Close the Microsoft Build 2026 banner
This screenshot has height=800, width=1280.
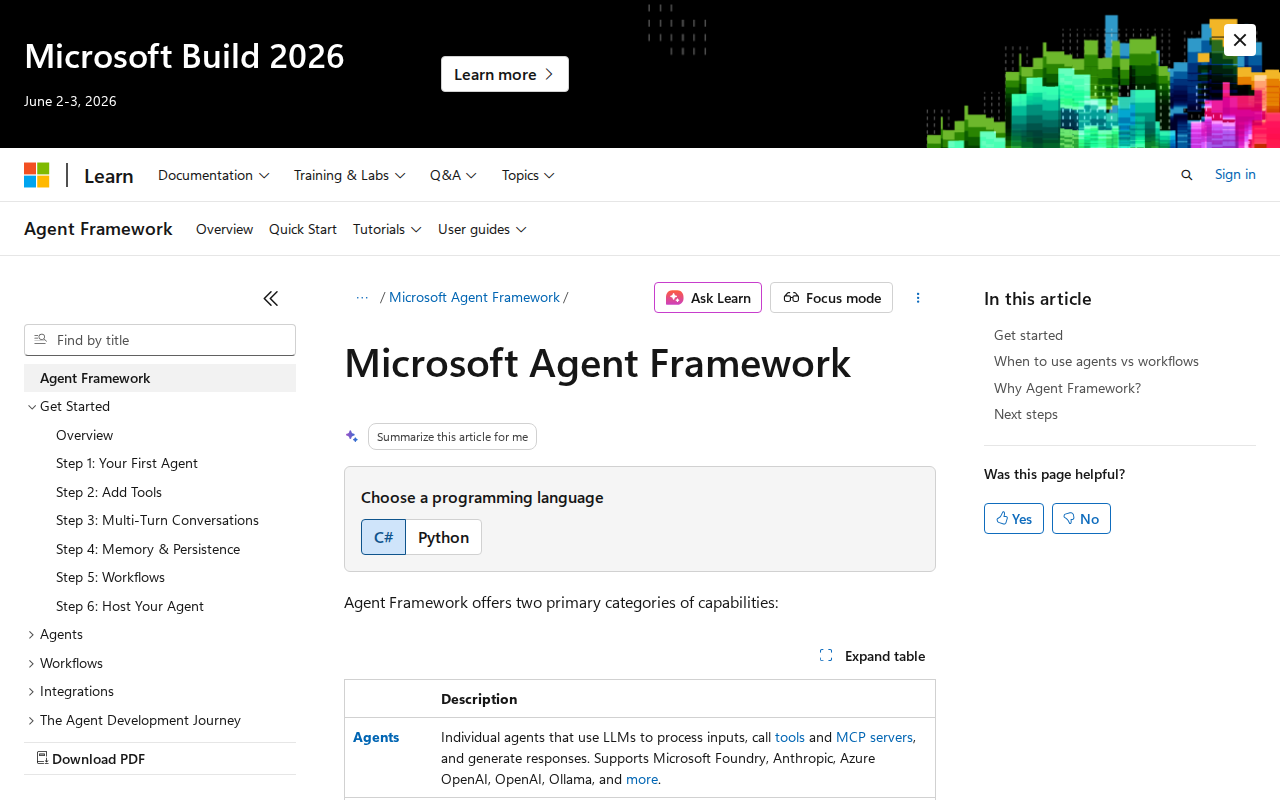point(1240,40)
